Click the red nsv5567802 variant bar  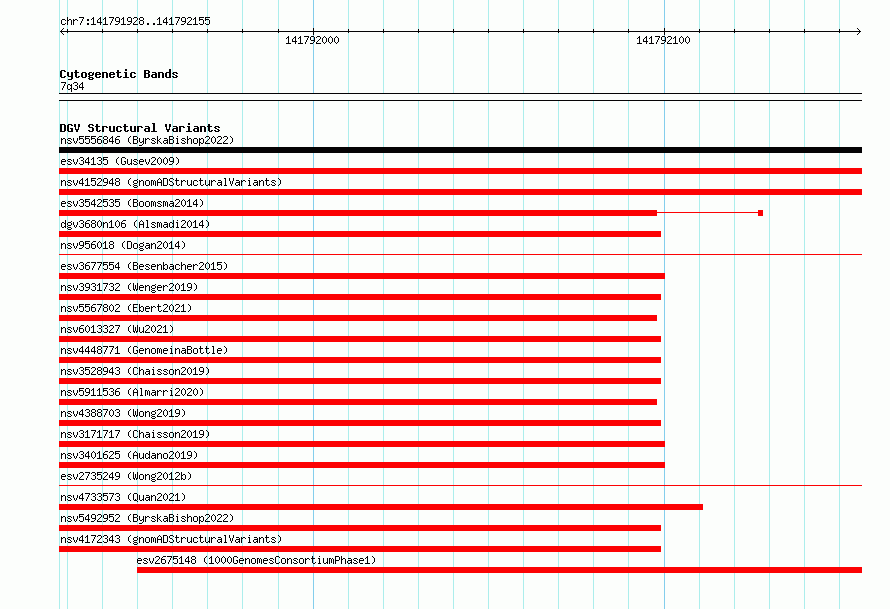358,318
